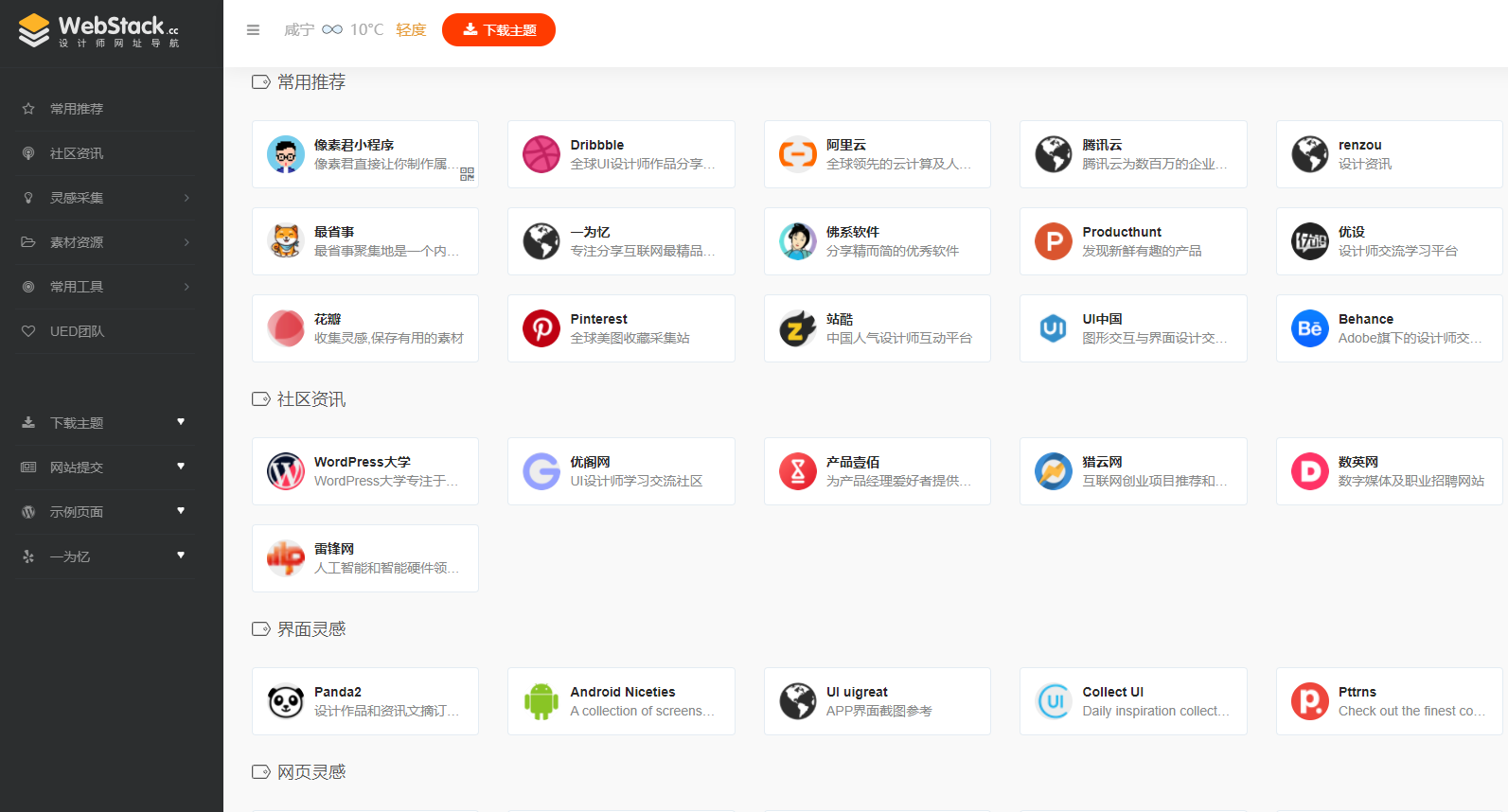The image size is (1508, 812).
Task: Click the 优阁网 G icon
Action: click(x=541, y=471)
